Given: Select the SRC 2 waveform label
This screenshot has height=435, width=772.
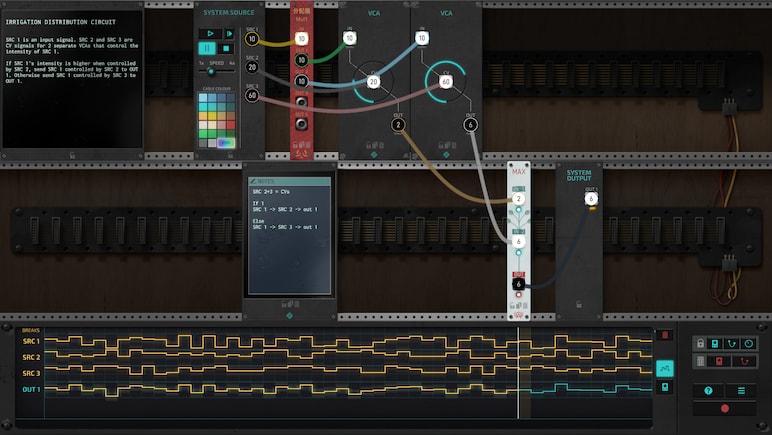Looking at the screenshot, I should tap(32, 357).
